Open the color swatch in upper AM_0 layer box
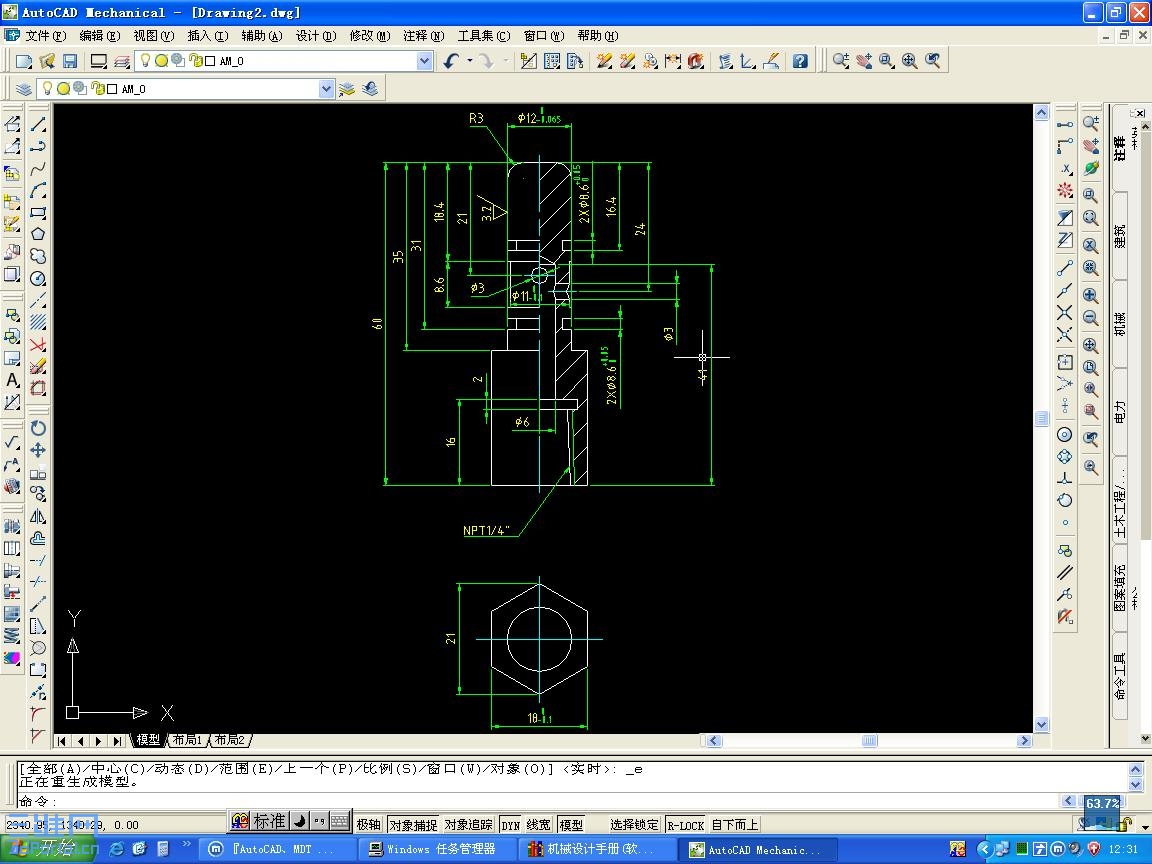Viewport: 1152px width, 864px height. coord(210,61)
